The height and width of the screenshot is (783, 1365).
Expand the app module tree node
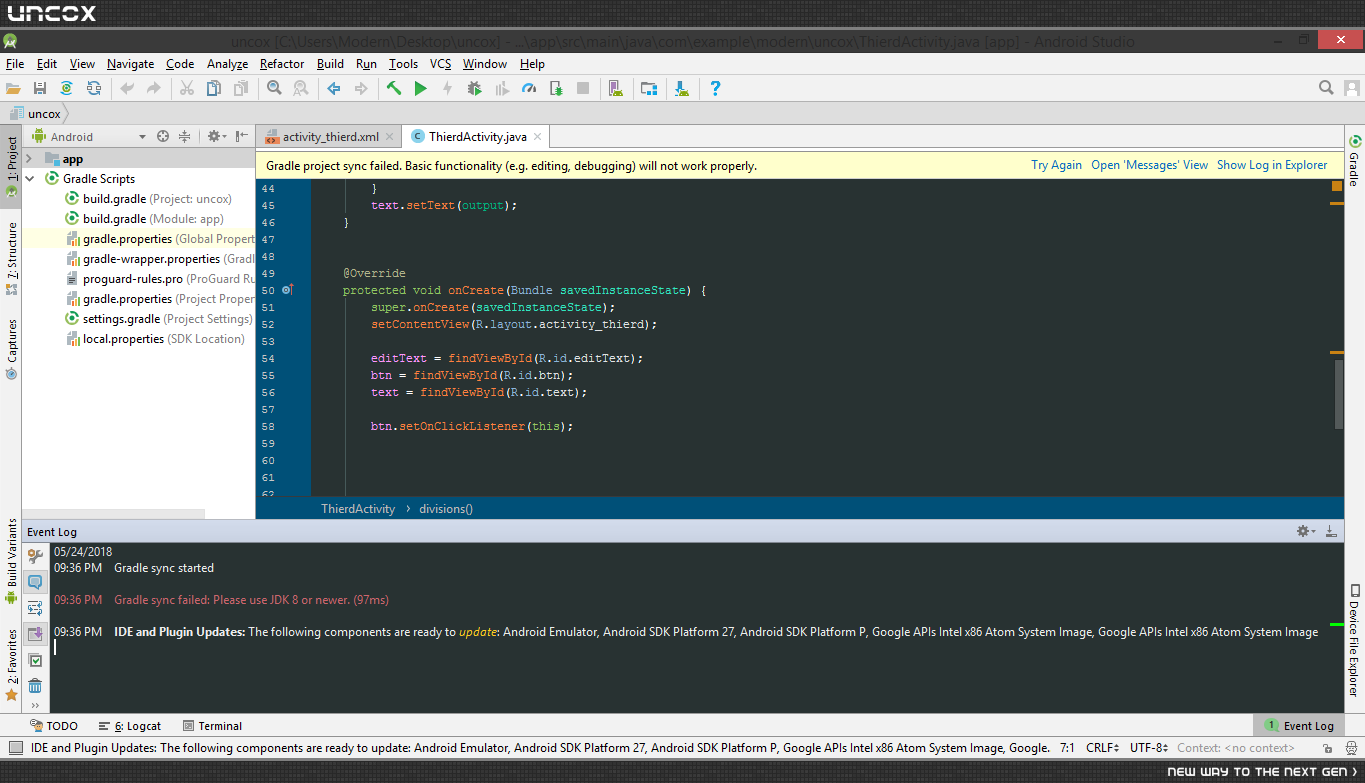(x=29, y=159)
